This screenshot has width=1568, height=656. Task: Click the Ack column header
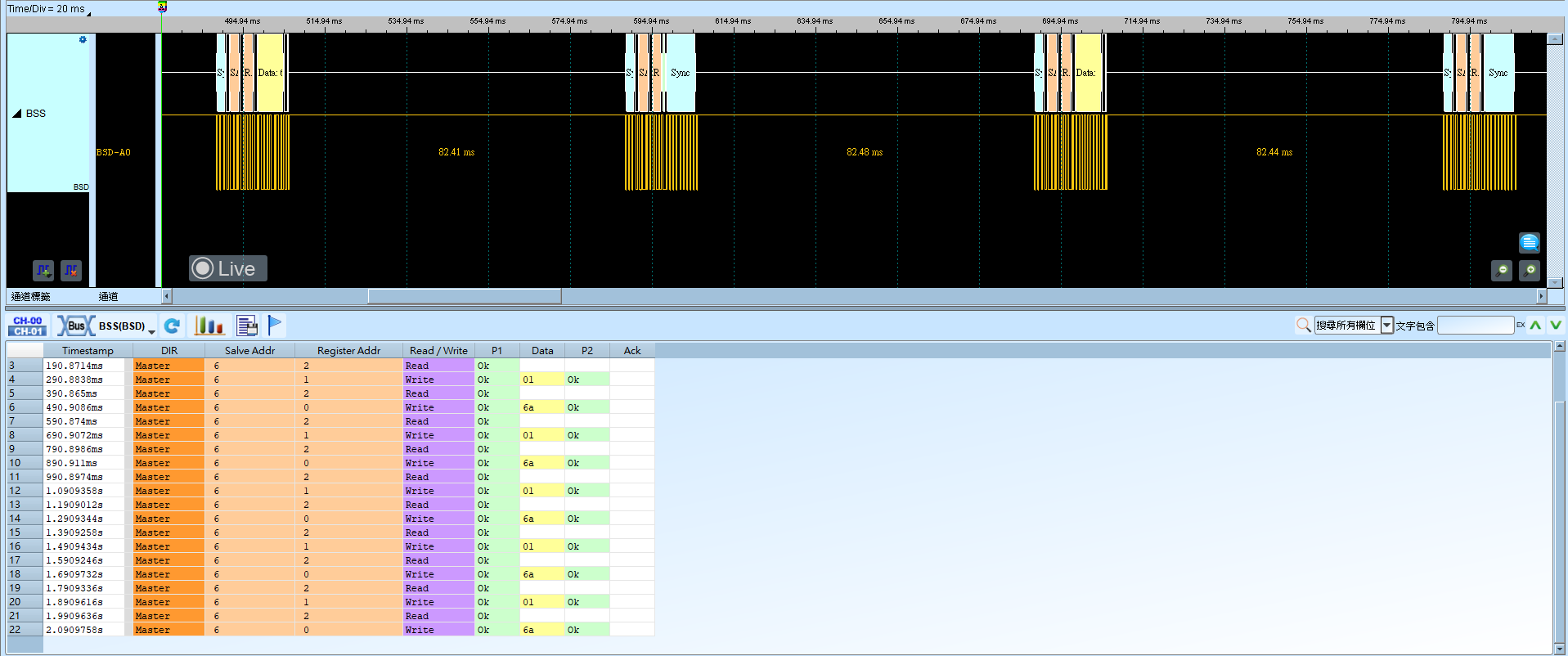pyautogui.click(x=632, y=350)
